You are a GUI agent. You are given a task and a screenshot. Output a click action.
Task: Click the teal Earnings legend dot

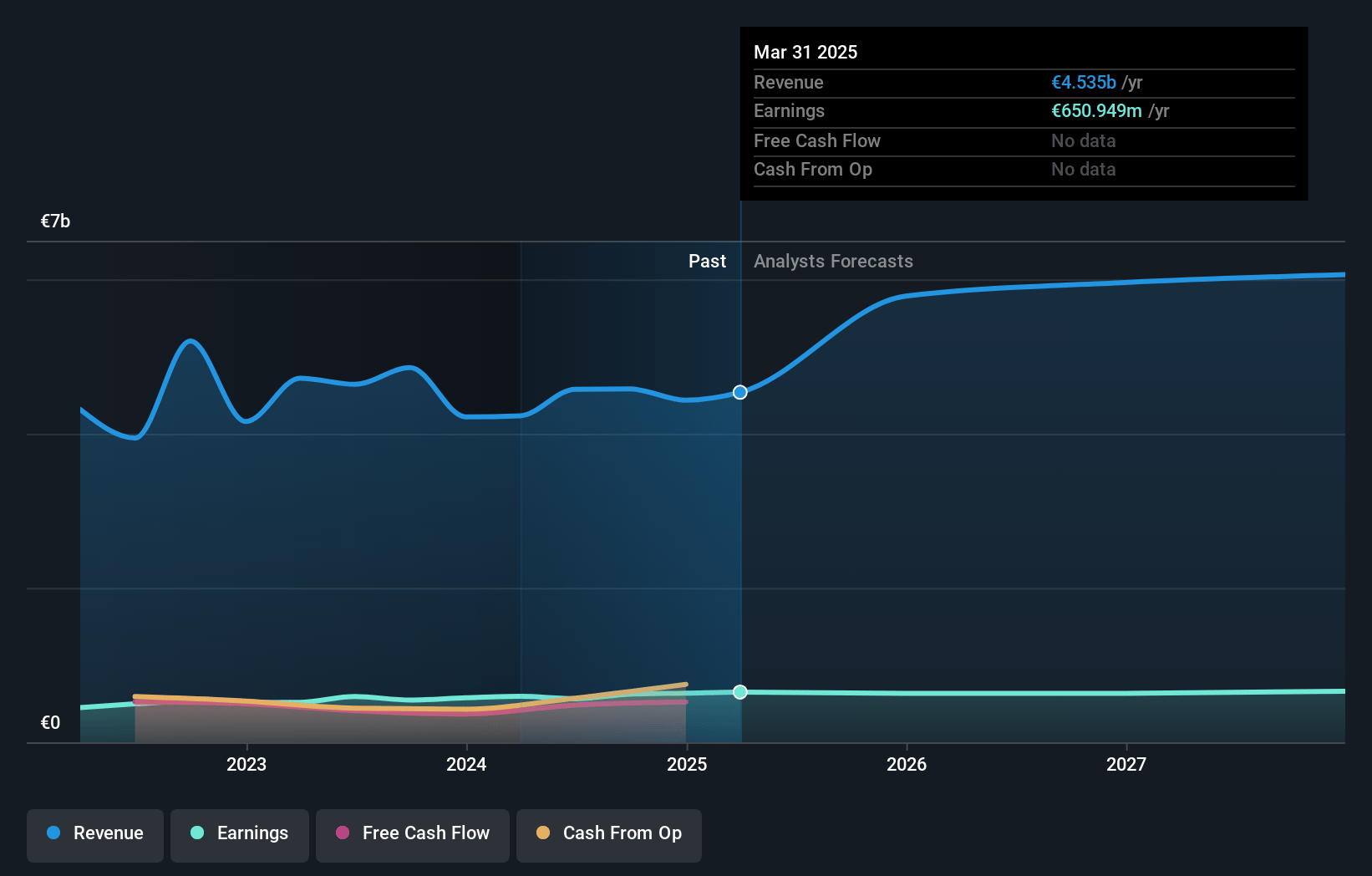[197, 833]
